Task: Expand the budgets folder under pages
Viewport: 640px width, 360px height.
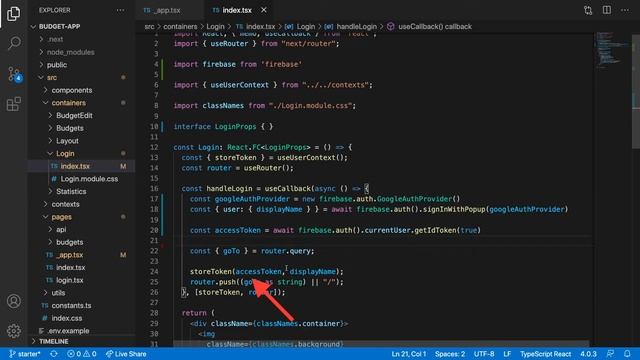Action: 82,242
